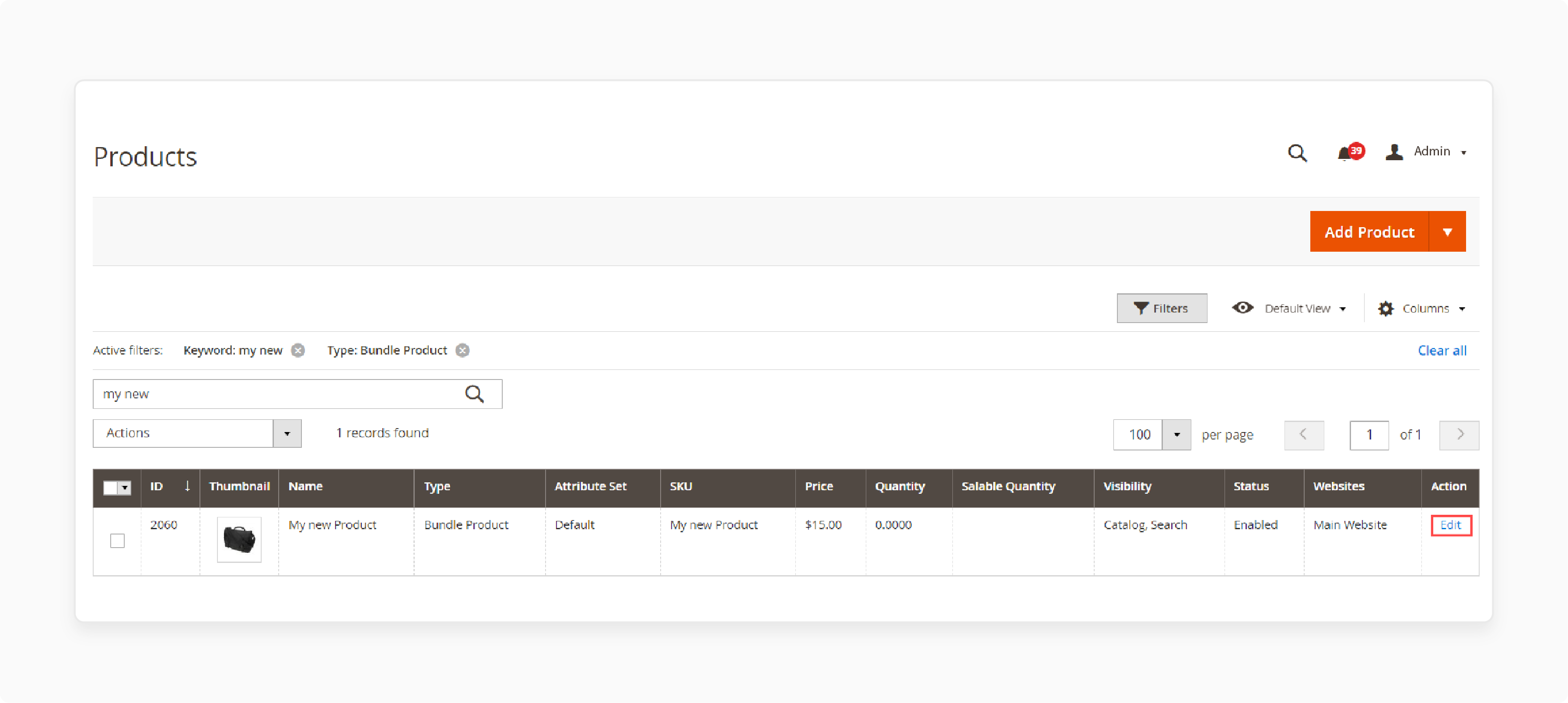The image size is (1568, 703).
Task: Open the Admin account menu
Action: tap(1426, 152)
